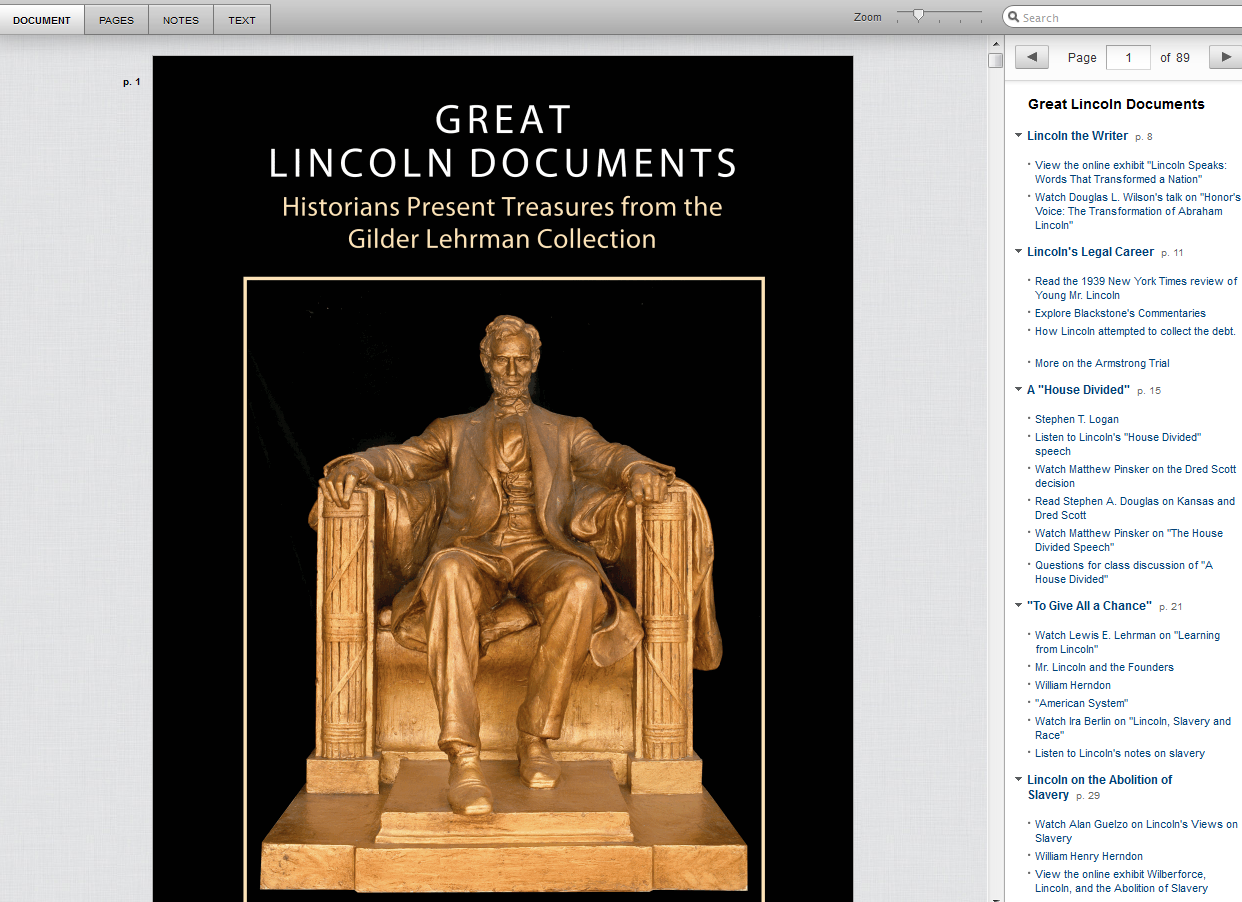Adjust the Zoom slider handle
This screenshot has height=902, width=1242.
[x=918, y=15]
